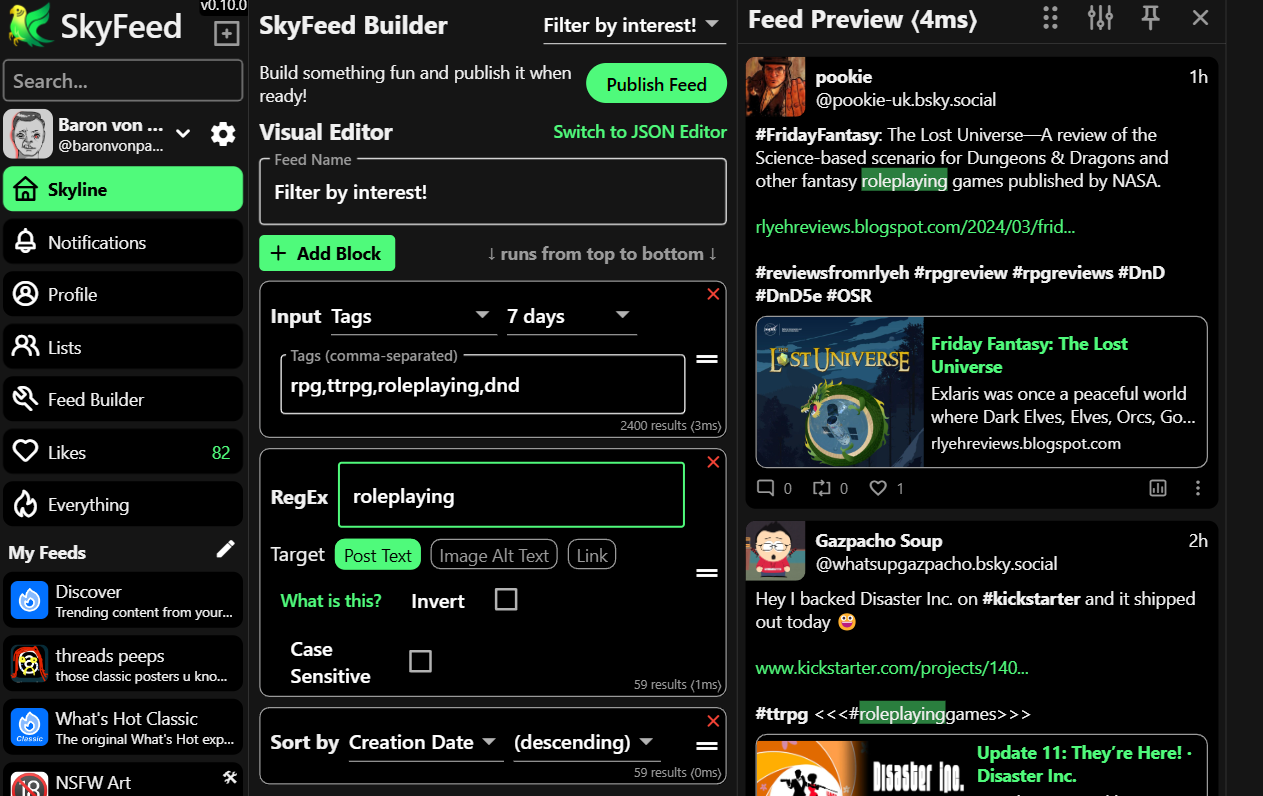Open Likes page
Viewport: 1263px width, 796px height.
coord(123,452)
